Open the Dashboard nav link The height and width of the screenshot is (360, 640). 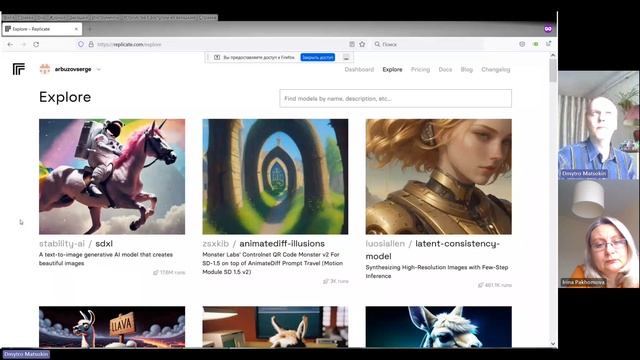tap(359, 69)
